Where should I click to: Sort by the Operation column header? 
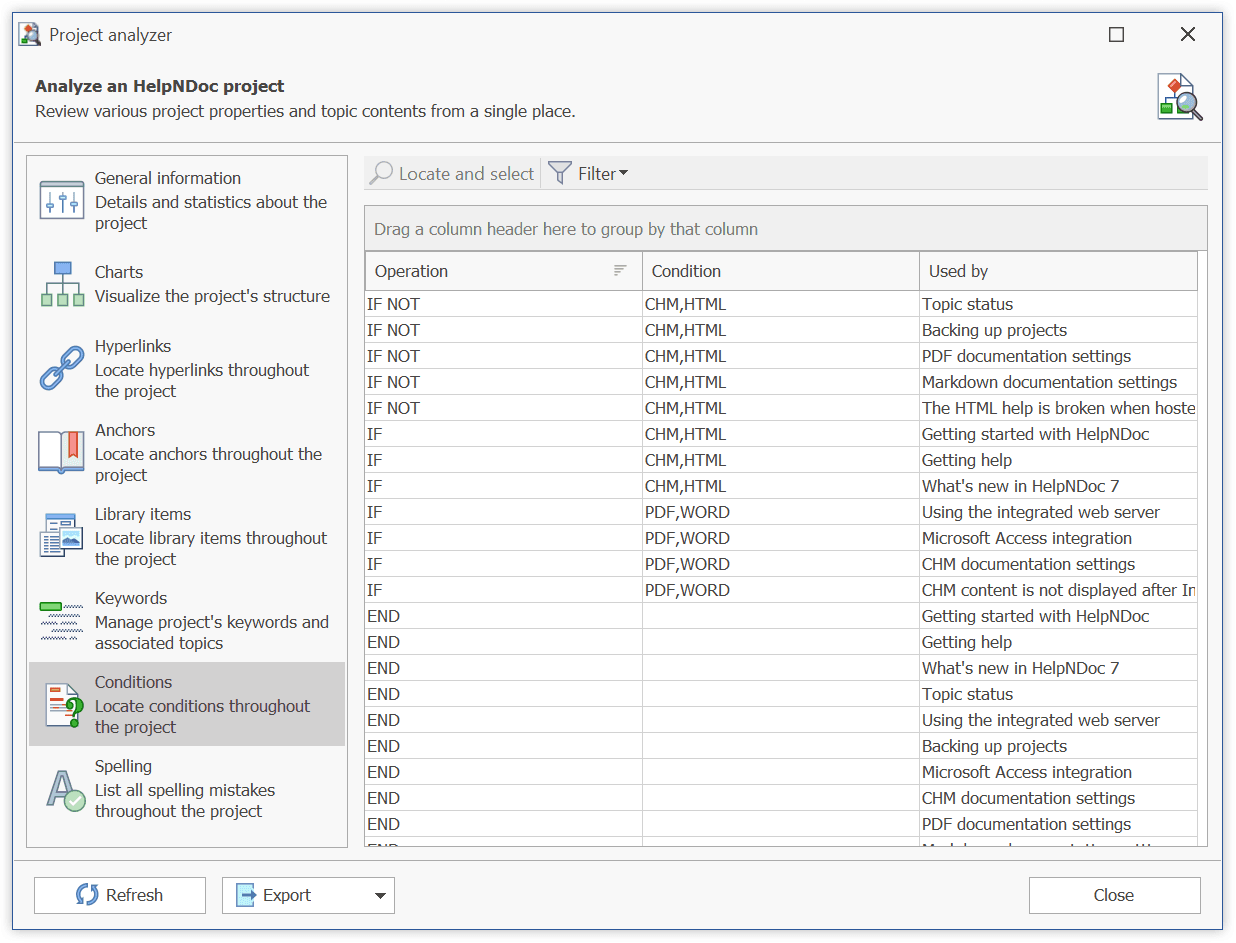[x=503, y=271]
